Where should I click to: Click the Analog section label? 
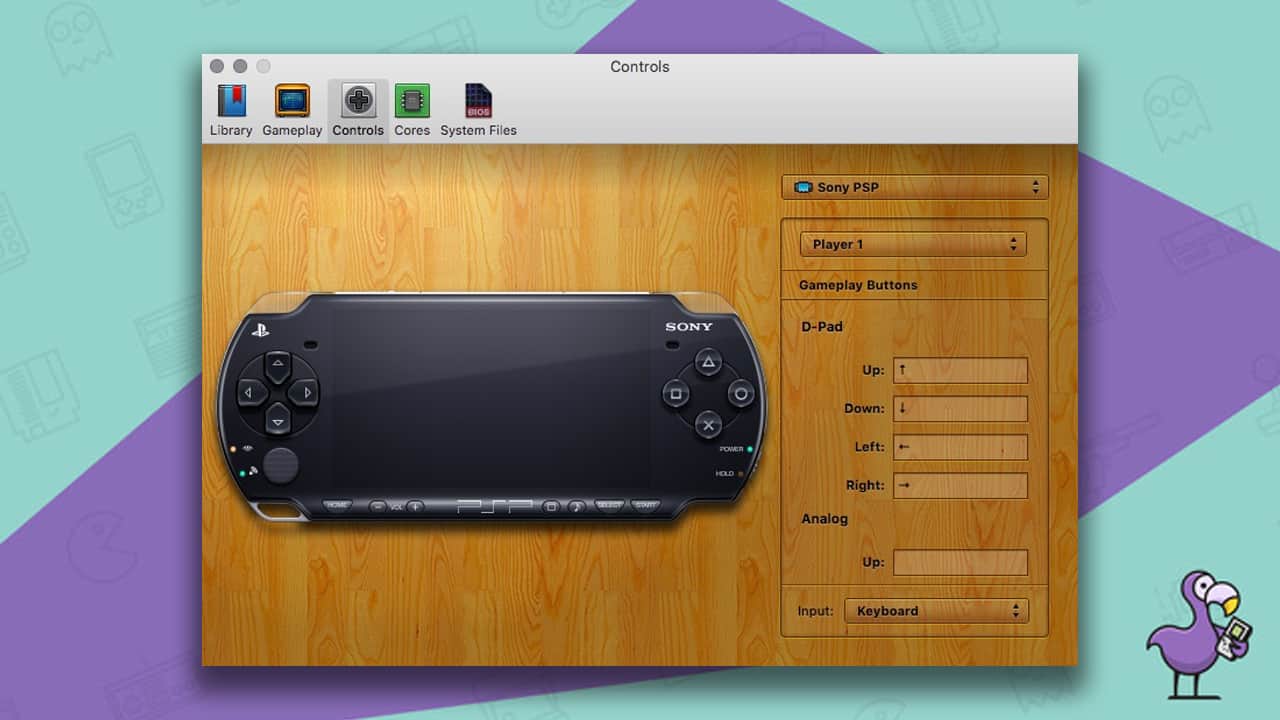tap(824, 518)
